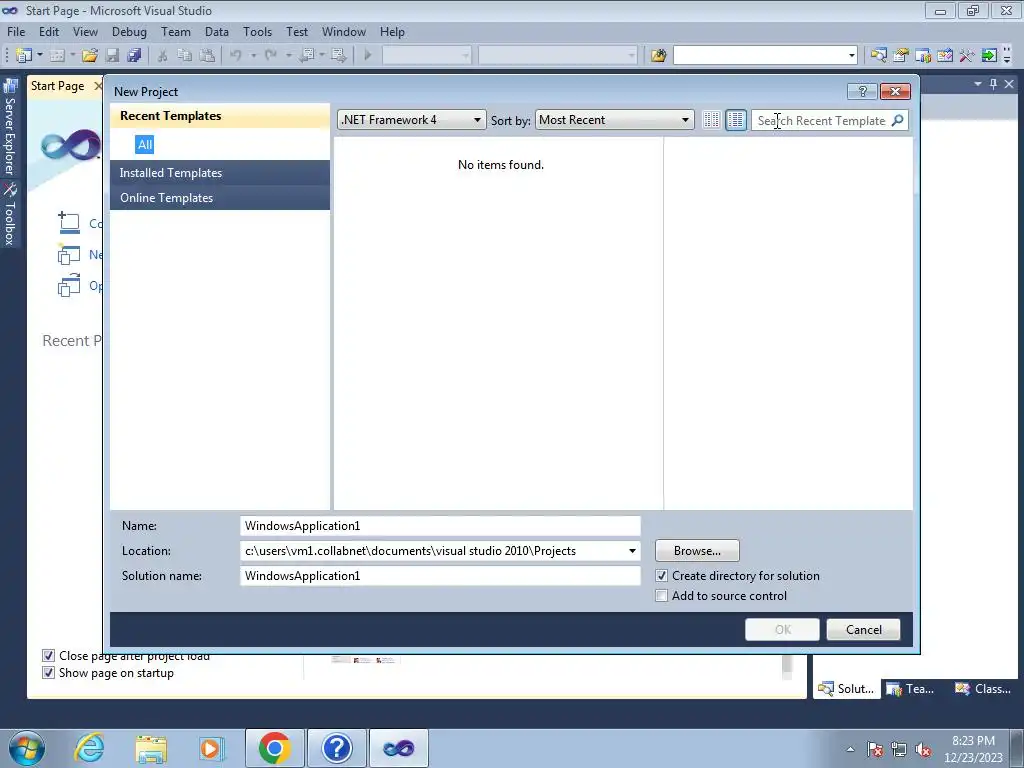Open the New Project toolbar dropdown arrow
The height and width of the screenshot is (768, 1024).
(x=39, y=56)
